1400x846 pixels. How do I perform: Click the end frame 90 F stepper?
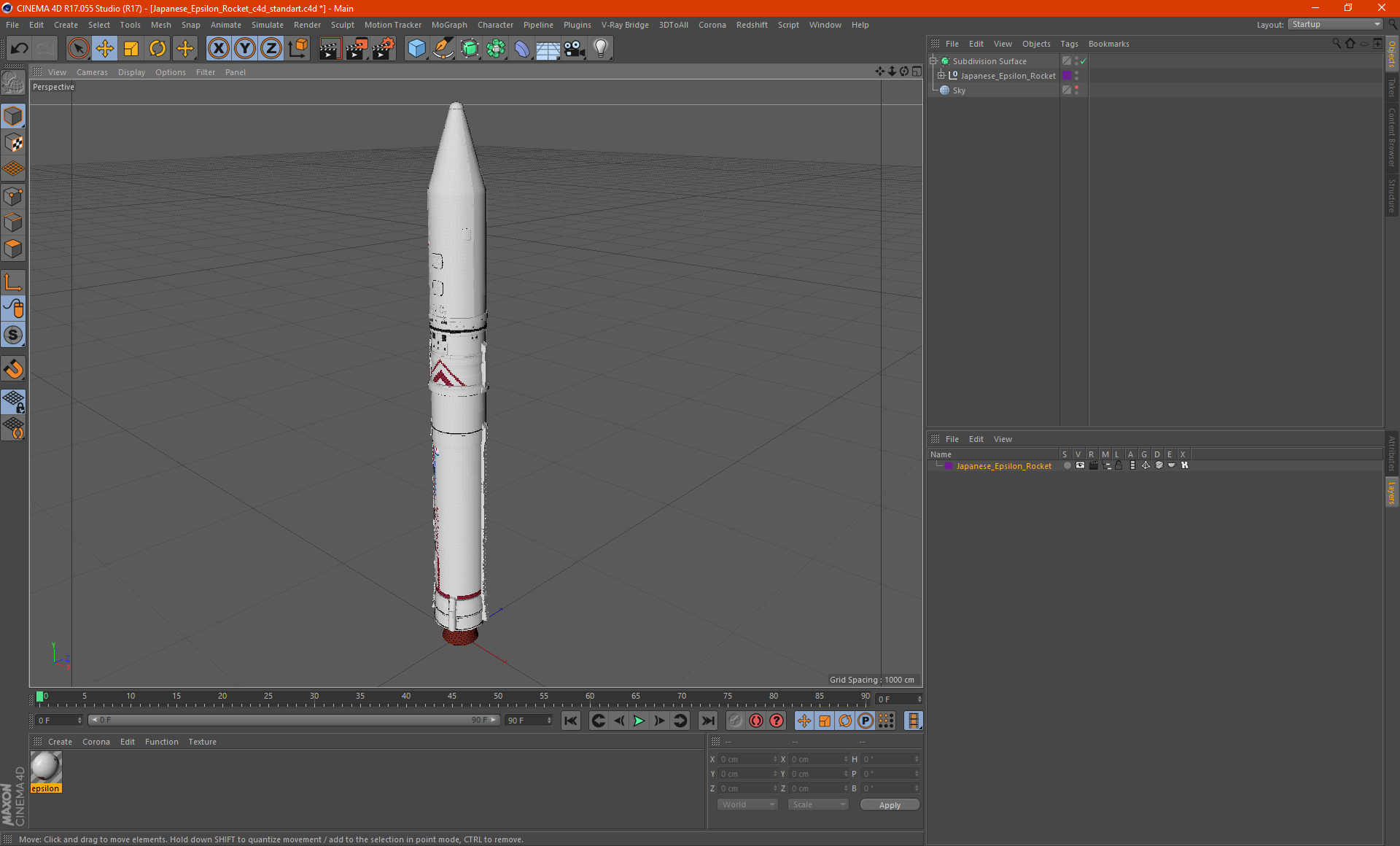[x=551, y=720]
